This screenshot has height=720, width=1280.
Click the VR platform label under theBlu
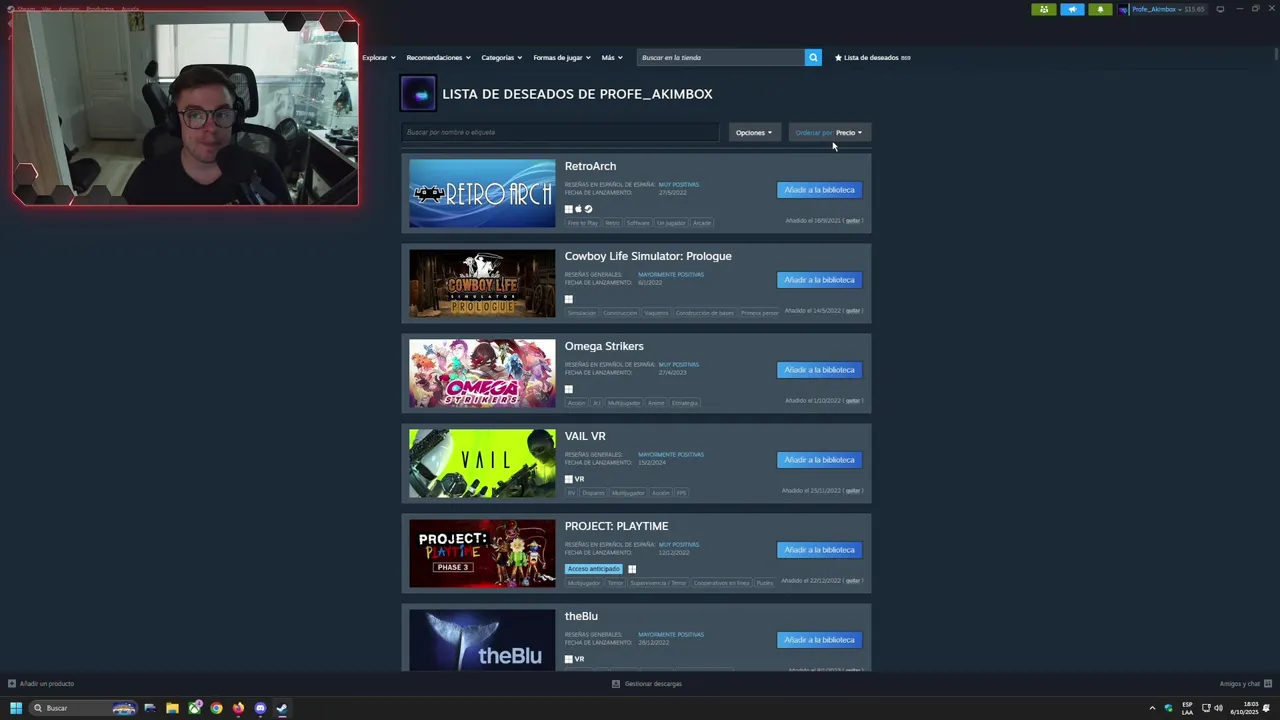coord(580,659)
